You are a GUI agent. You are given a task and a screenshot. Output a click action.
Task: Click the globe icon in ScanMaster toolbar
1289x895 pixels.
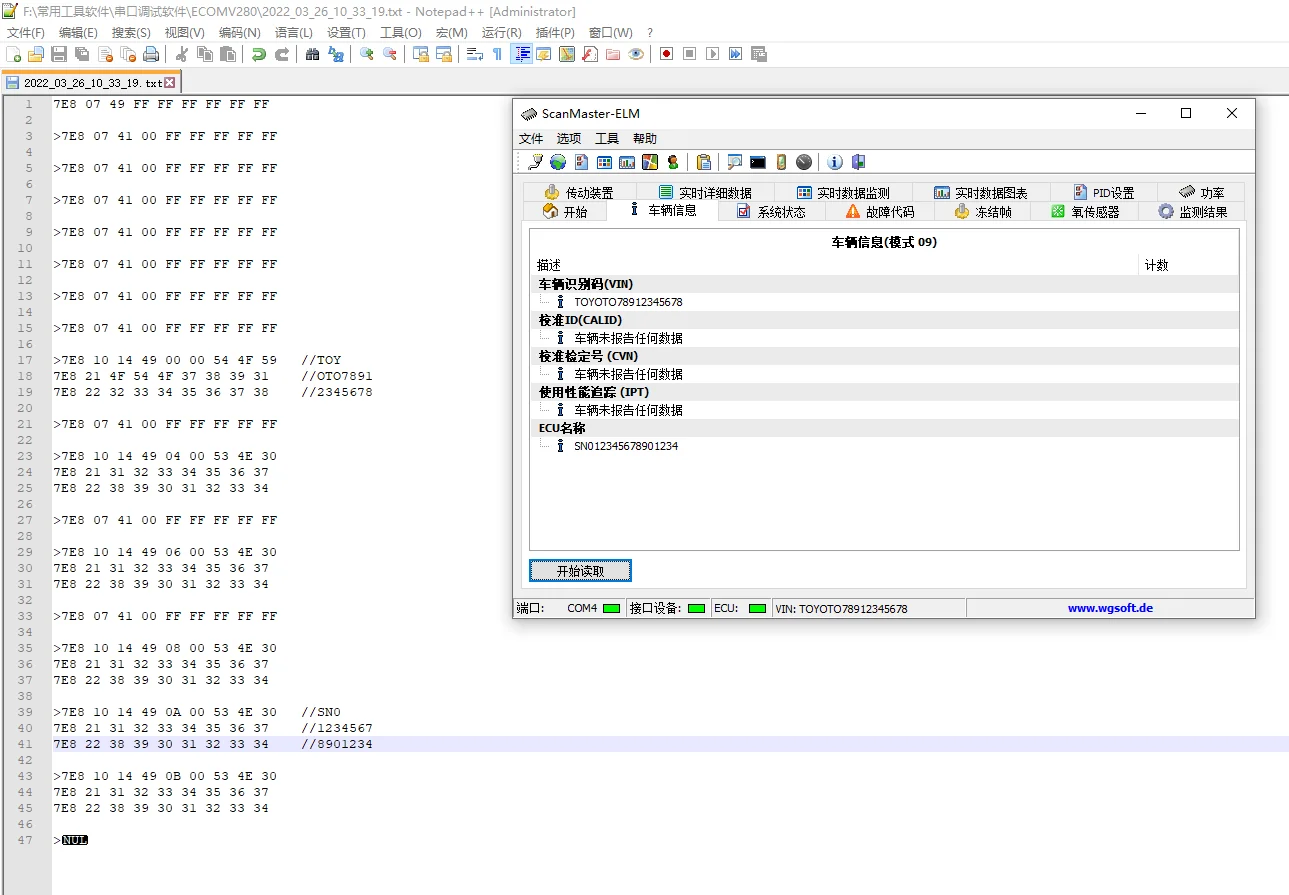tap(557, 162)
